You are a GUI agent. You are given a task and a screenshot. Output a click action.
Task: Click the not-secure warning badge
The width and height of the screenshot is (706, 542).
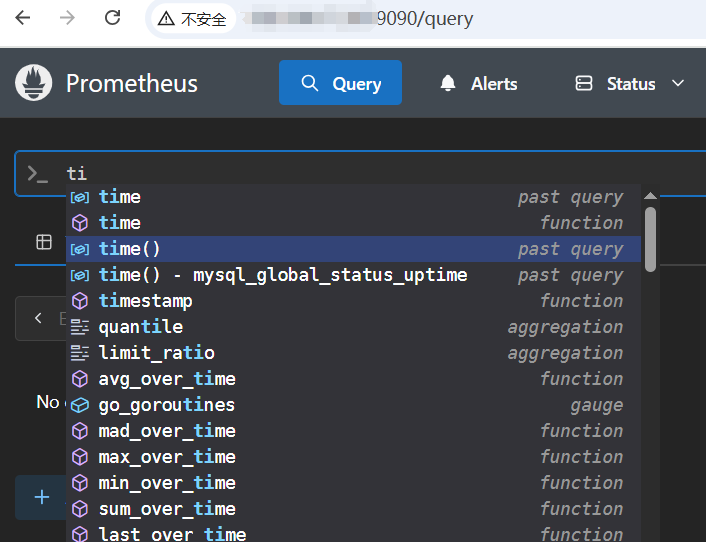tap(192, 19)
